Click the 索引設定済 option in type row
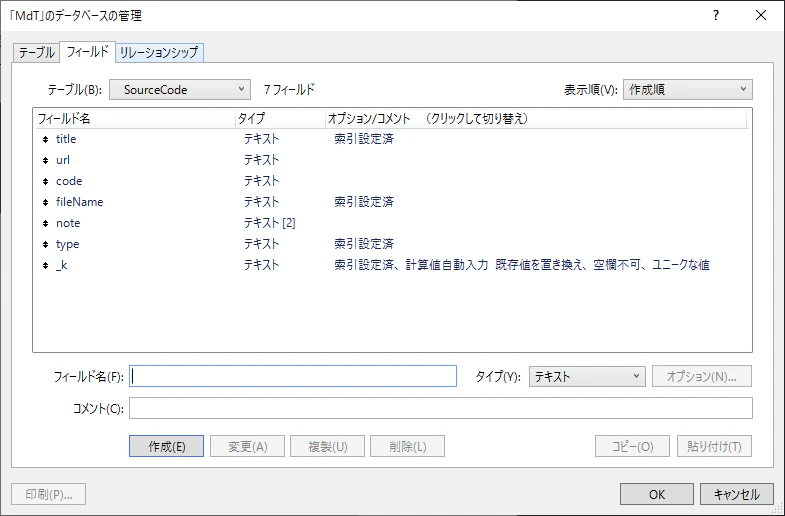The width and height of the screenshot is (785, 516). tap(364, 244)
